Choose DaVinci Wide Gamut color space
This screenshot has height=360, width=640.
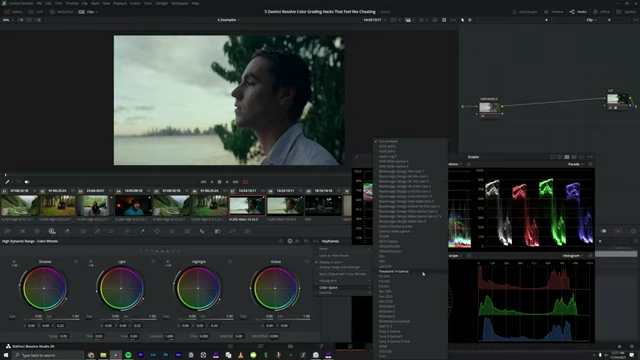[x=410, y=231]
